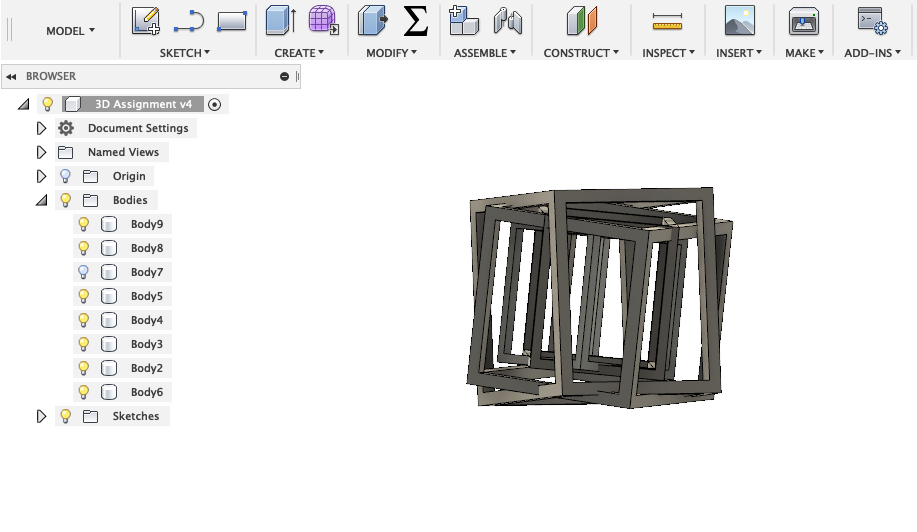Activate 3D Assignment v4 radio button

pyautogui.click(x=215, y=105)
